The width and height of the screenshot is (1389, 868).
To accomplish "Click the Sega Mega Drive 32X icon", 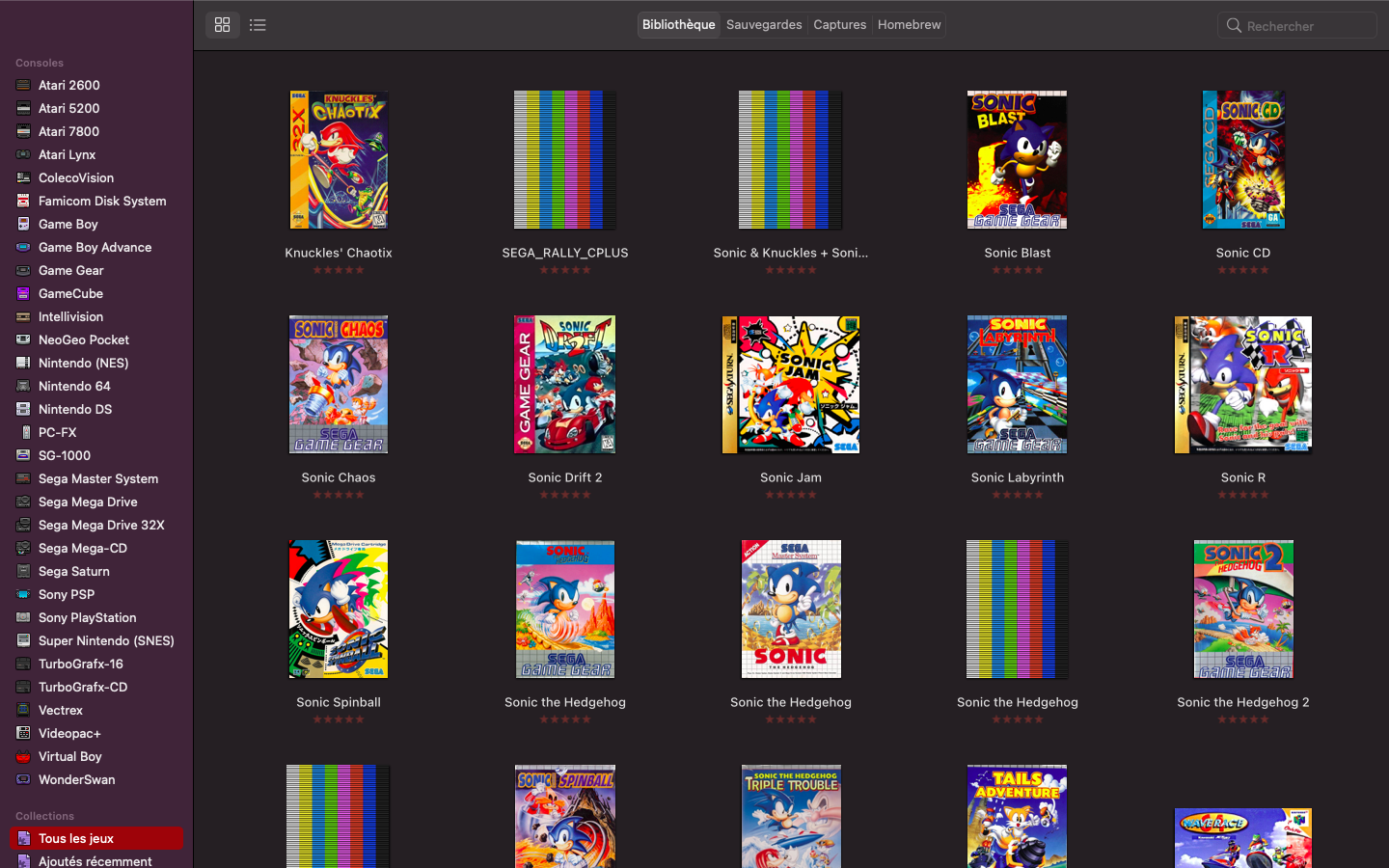I will (x=23, y=525).
